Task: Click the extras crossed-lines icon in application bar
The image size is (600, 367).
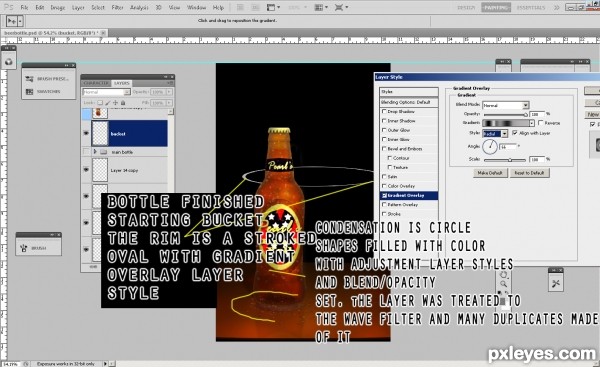Action: (x=339, y=7)
